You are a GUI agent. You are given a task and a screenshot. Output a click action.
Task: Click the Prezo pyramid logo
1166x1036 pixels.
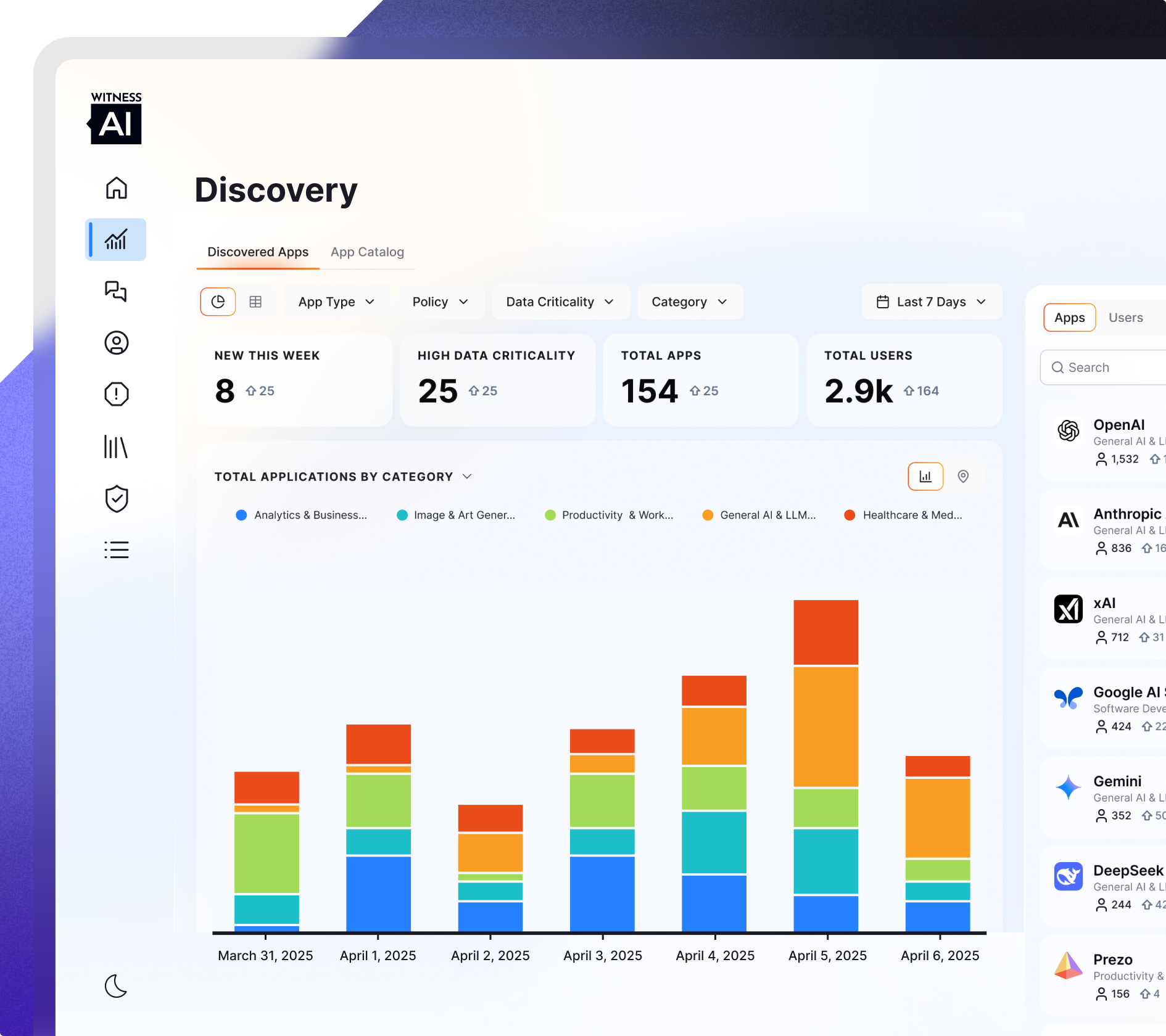(x=1068, y=966)
